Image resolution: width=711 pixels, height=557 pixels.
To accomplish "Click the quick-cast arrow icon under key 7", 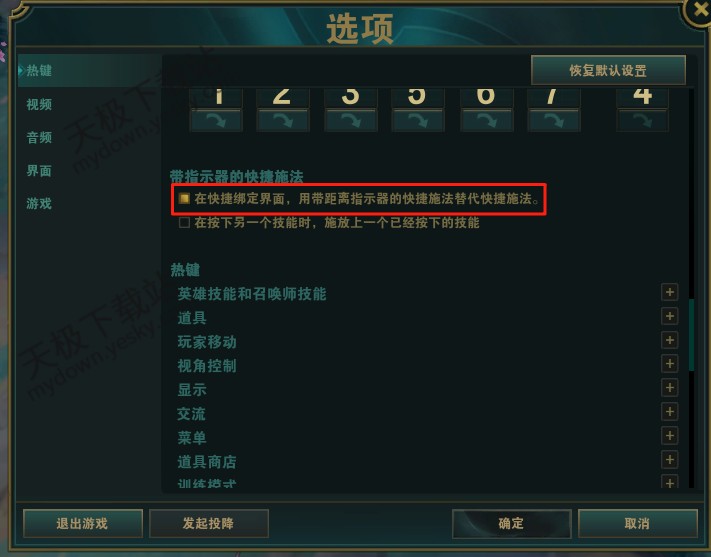I will click(554, 120).
